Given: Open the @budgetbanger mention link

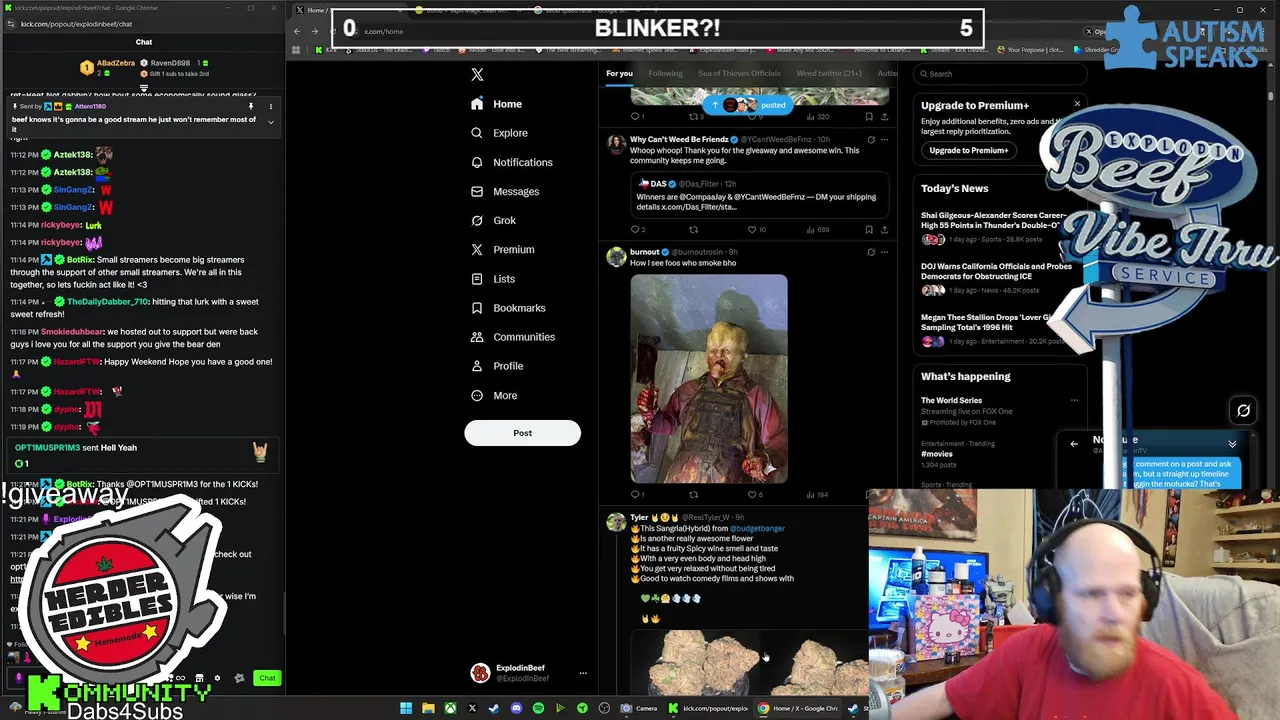Looking at the screenshot, I should coord(757,528).
